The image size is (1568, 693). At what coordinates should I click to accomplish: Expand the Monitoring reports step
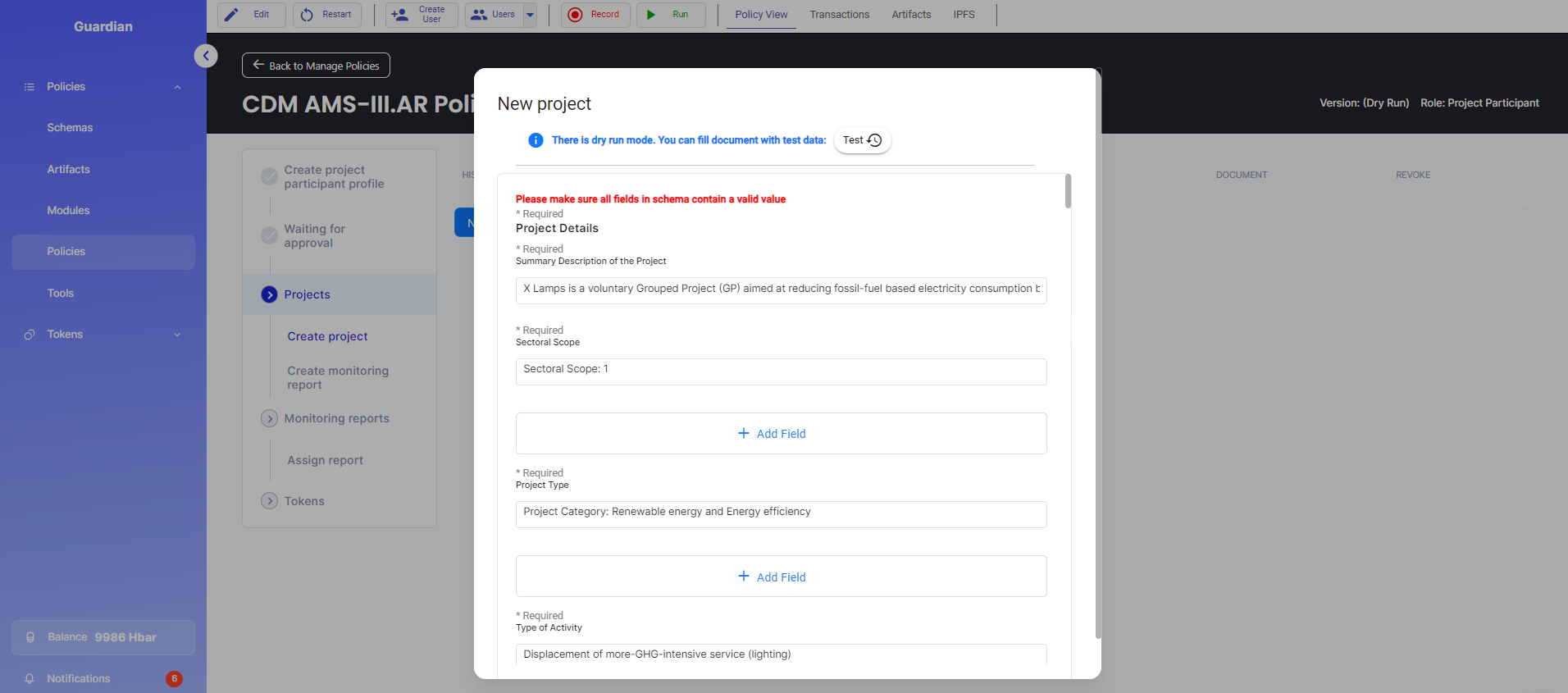coord(269,418)
